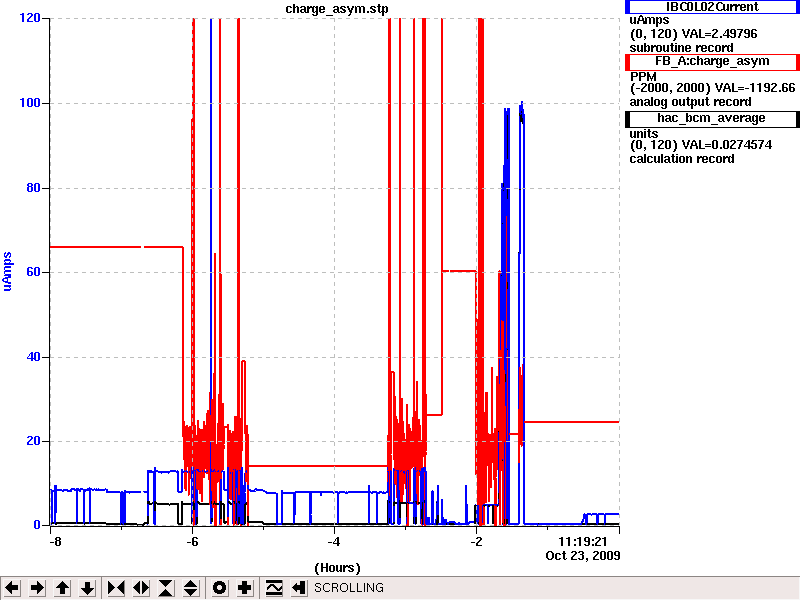Click the plus crosshair icon
The width and height of the screenshot is (800, 600).
tap(244, 588)
